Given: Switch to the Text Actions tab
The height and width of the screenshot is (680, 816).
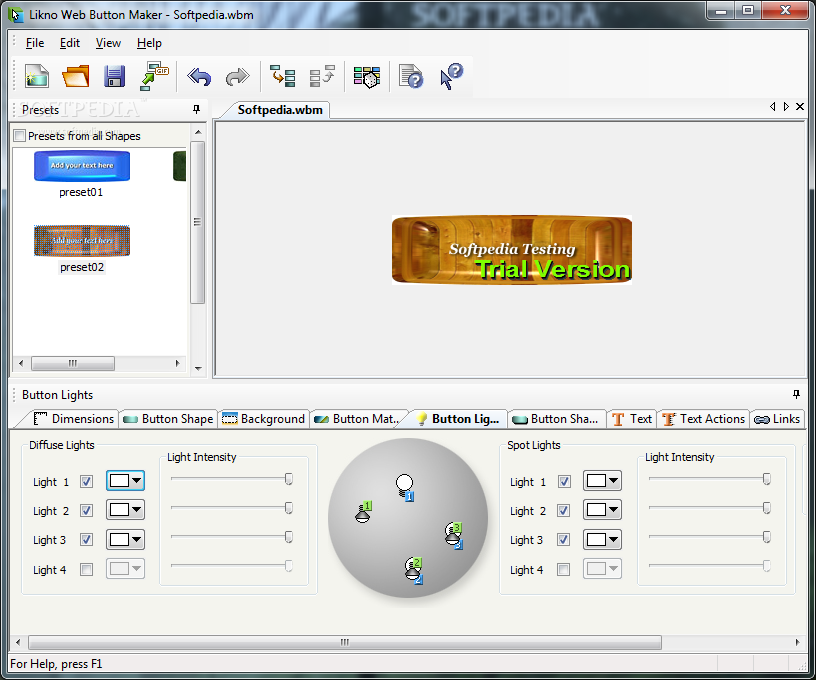Looking at the screenshot, I should click(704, 419).
